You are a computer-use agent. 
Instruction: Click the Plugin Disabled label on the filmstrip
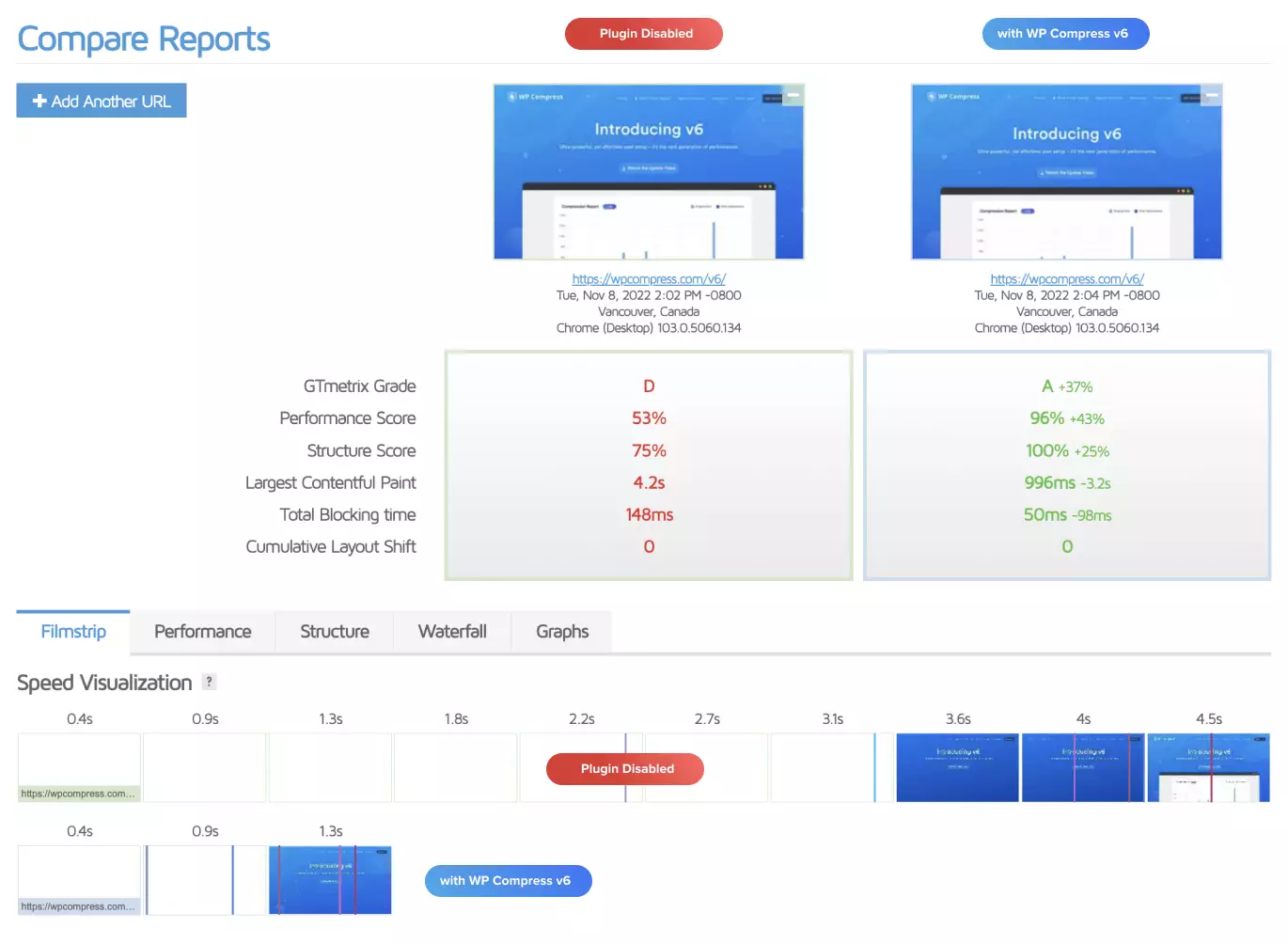[625, 769]
